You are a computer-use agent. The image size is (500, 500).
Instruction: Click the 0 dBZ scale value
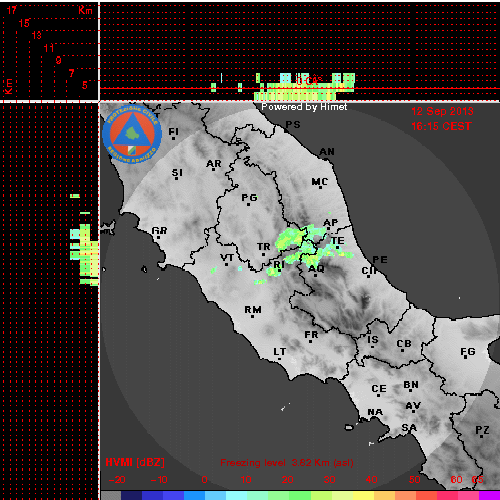click(x=204, y=480)
